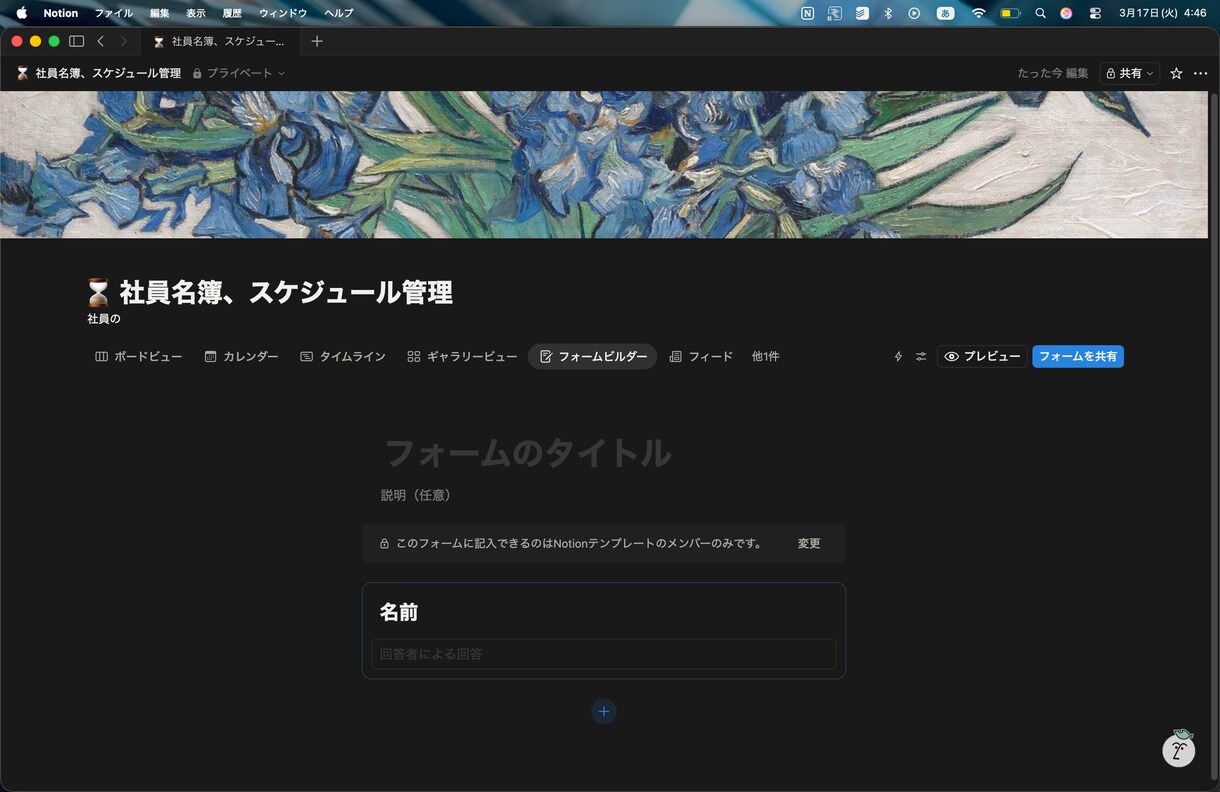Click 変更 to change form access

[x=809, y=543]
